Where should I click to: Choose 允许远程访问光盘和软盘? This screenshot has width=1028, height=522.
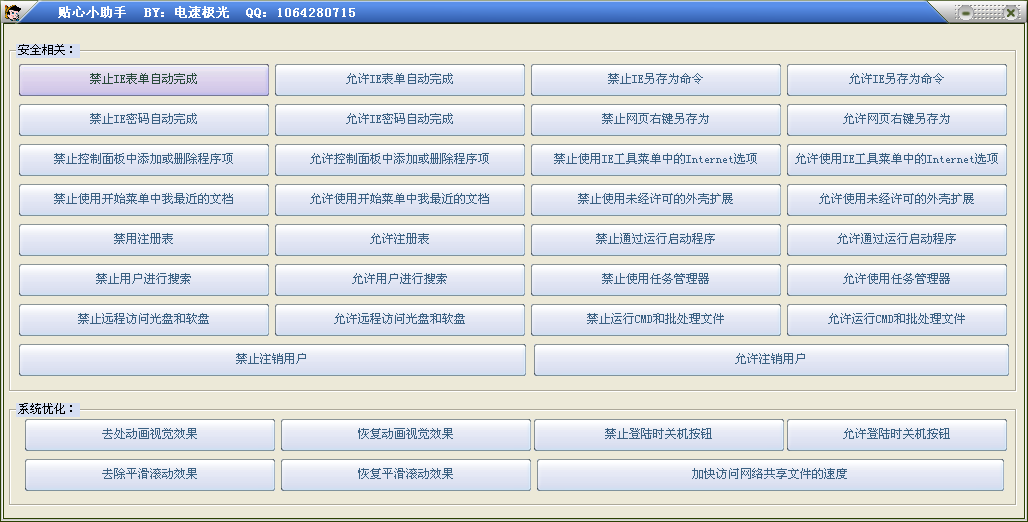[x=400, y=320]
